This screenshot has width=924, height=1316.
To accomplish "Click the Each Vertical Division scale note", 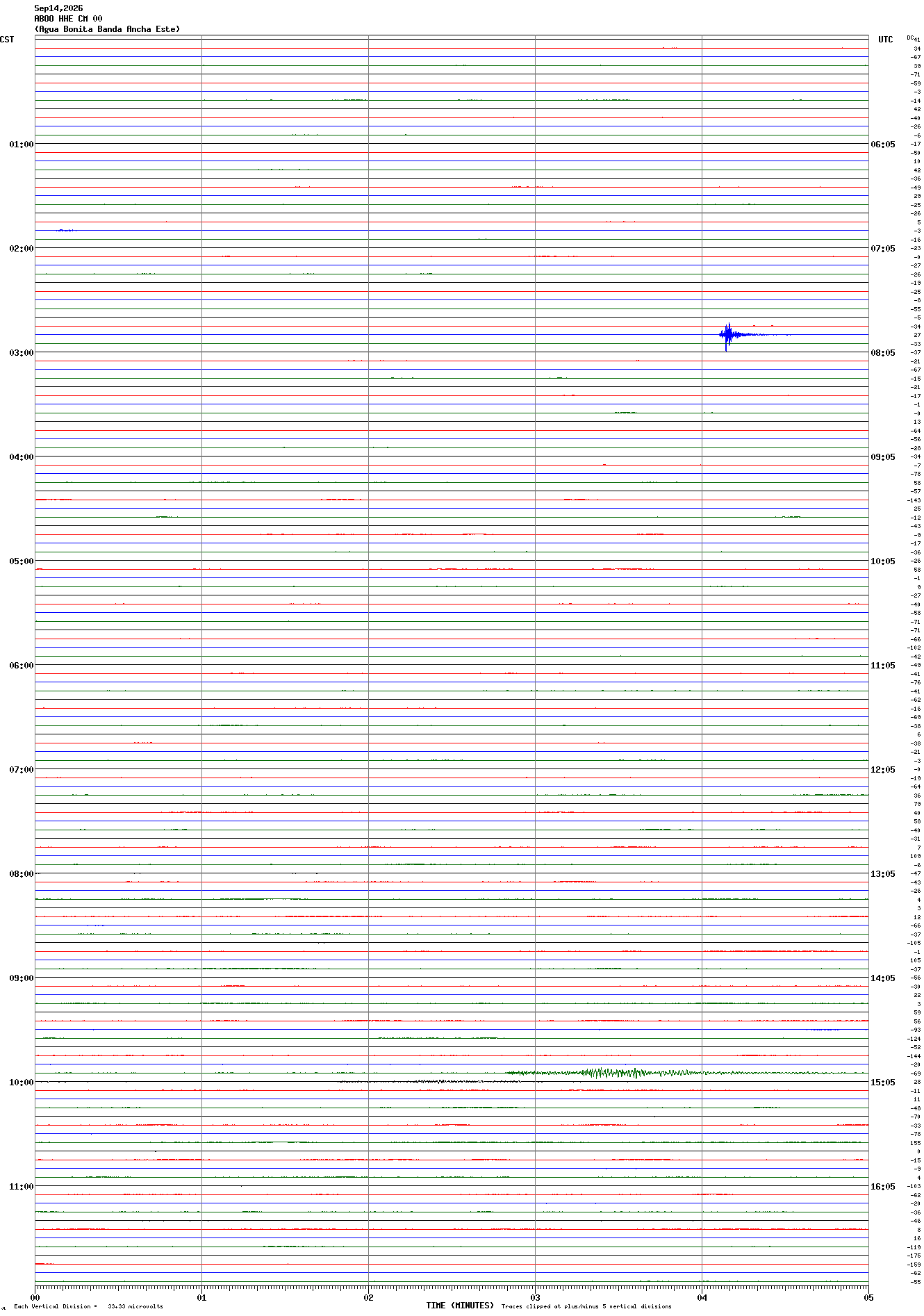I will point(88,1306).
